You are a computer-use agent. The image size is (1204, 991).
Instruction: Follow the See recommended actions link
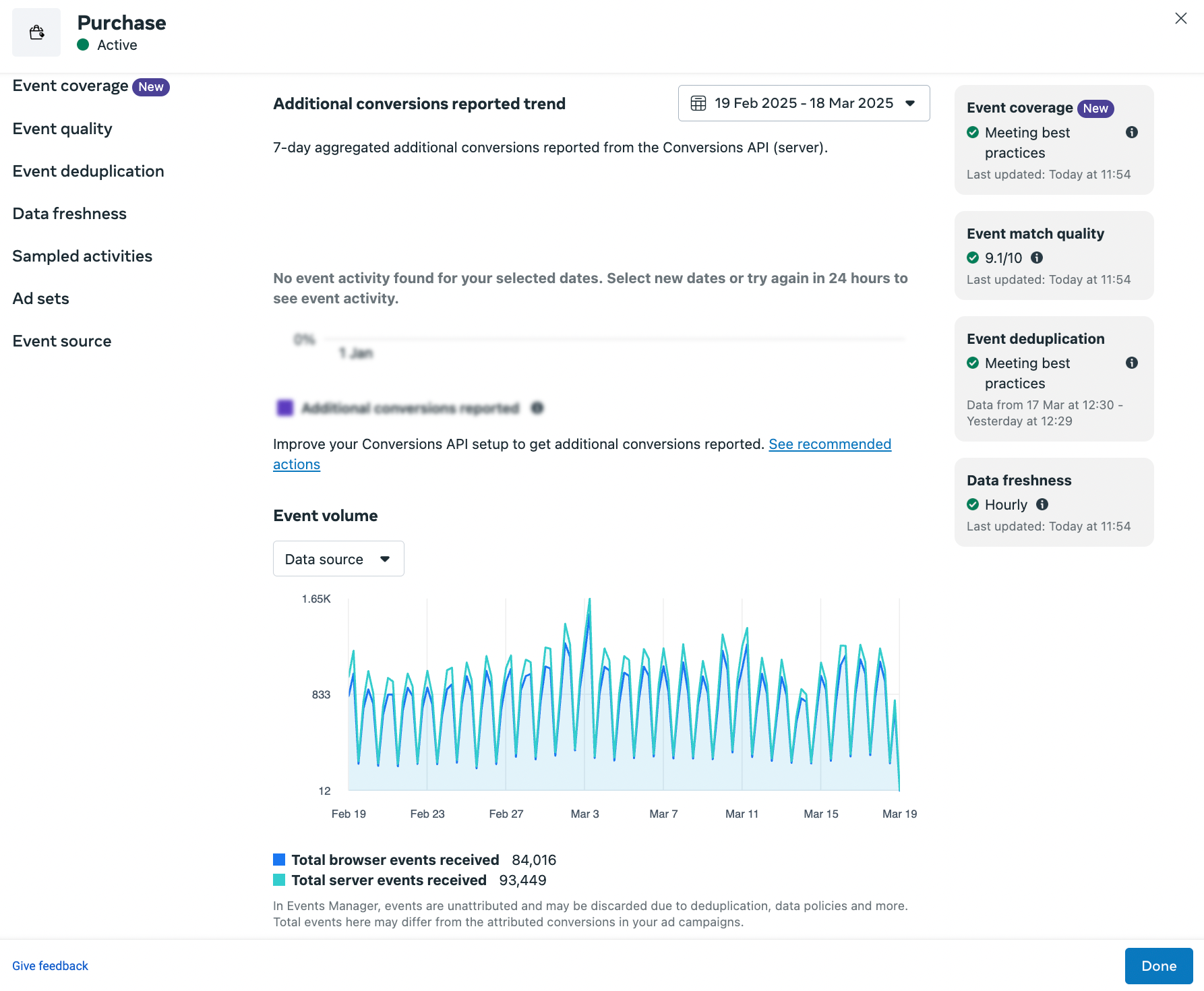830,444
